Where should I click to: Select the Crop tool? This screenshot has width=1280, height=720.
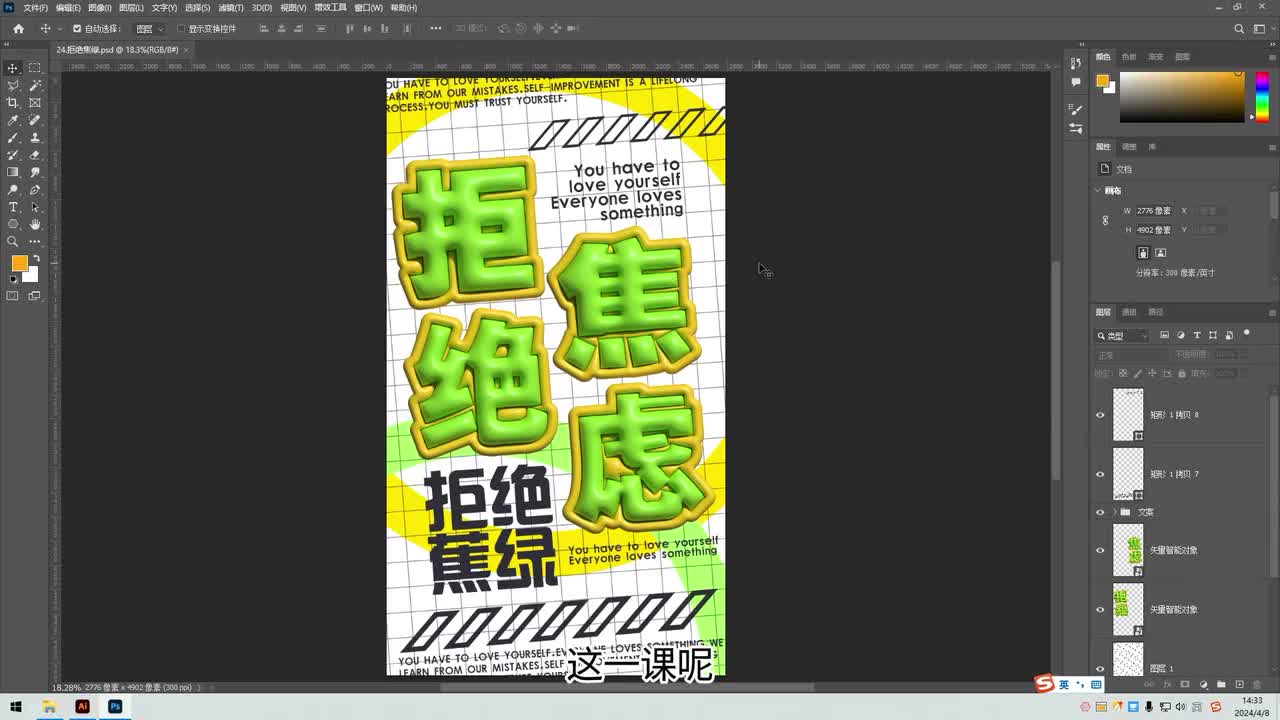(x=13, y=103)
